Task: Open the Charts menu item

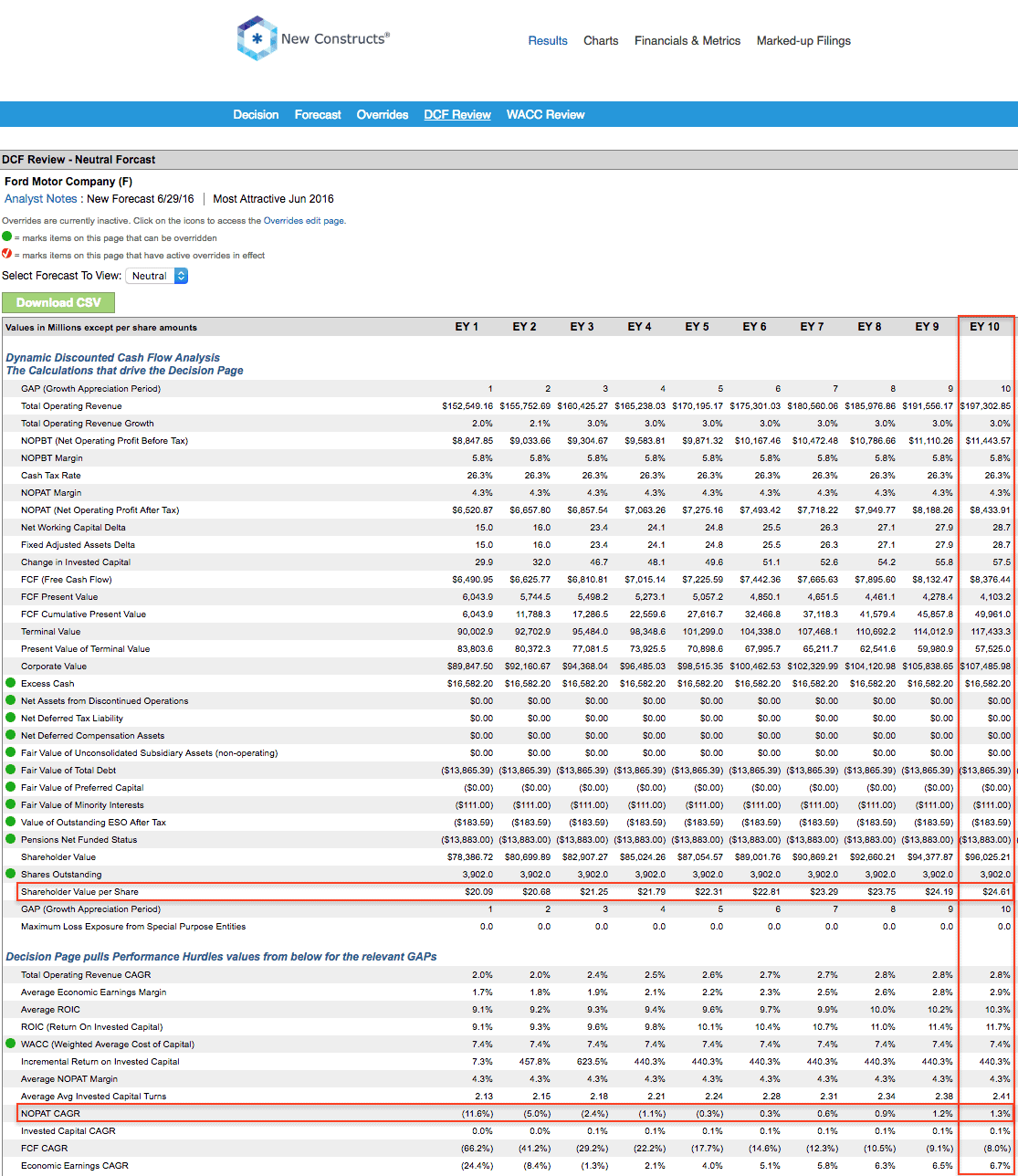Action: 601,40
